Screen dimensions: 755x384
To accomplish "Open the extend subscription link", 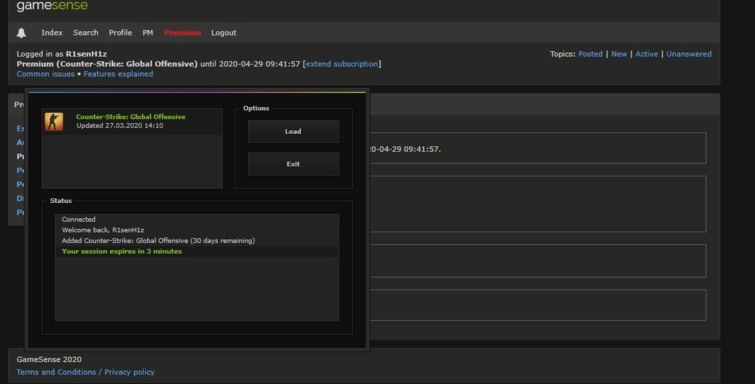I will [x=342, y=64].
